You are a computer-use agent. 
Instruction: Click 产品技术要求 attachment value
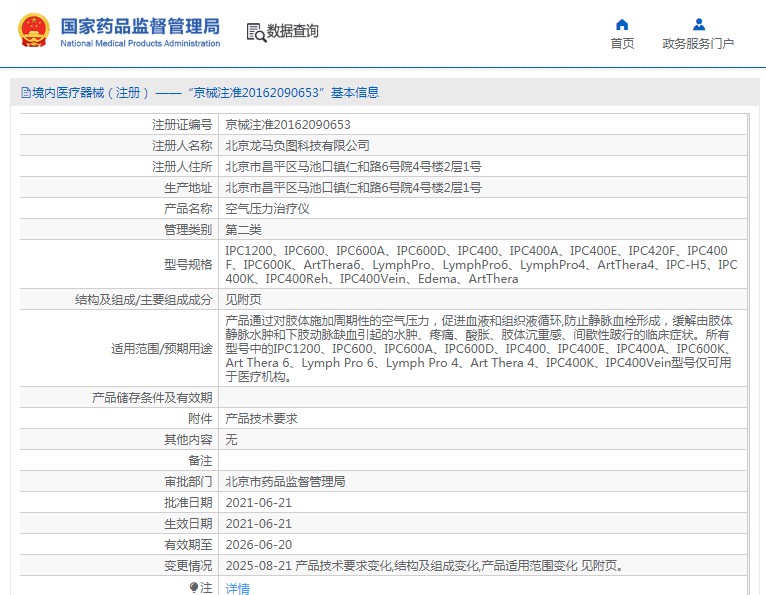[261, 419]
